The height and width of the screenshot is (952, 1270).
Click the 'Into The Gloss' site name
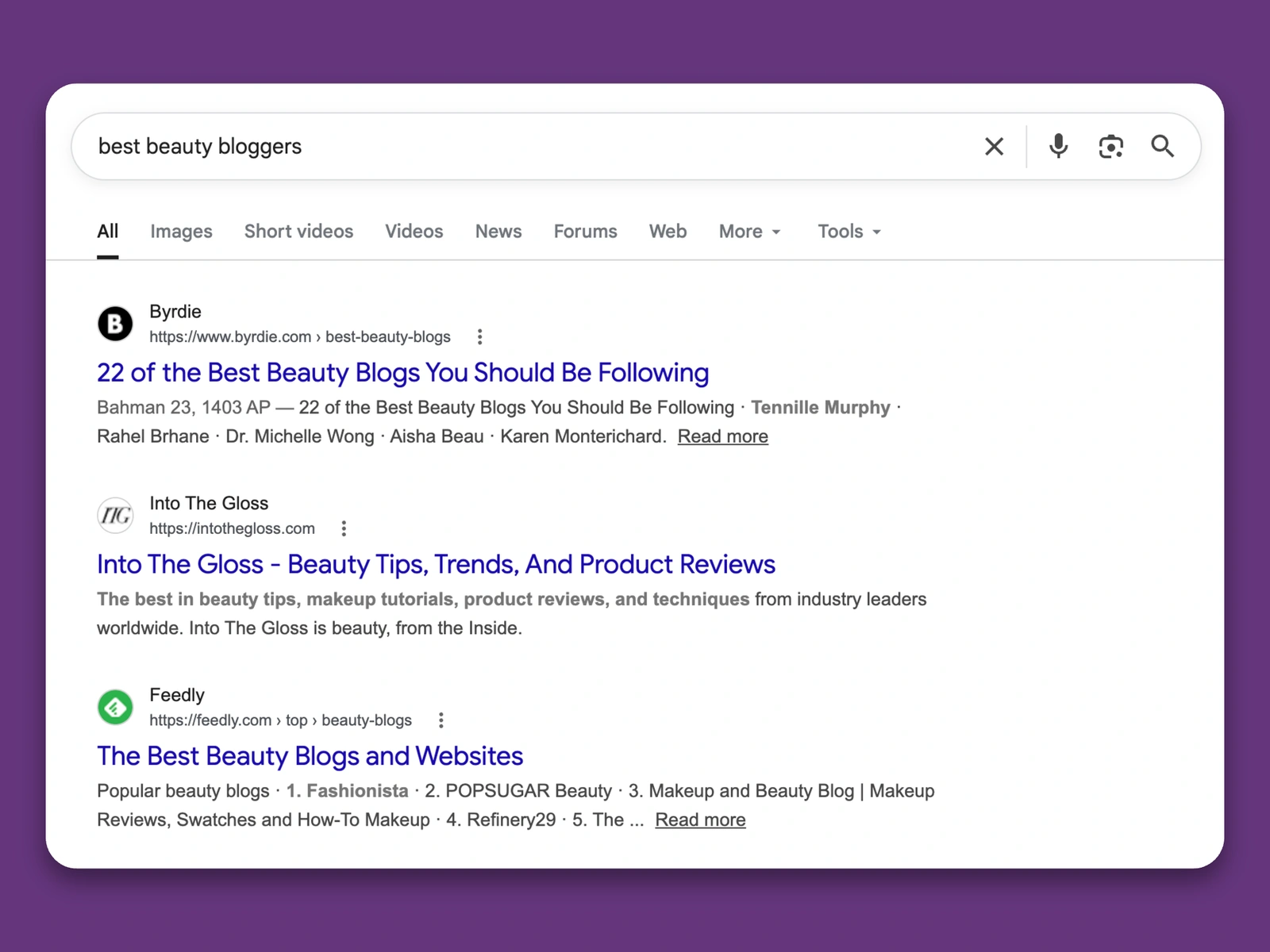pyautogui.click(x=209, y=504)
